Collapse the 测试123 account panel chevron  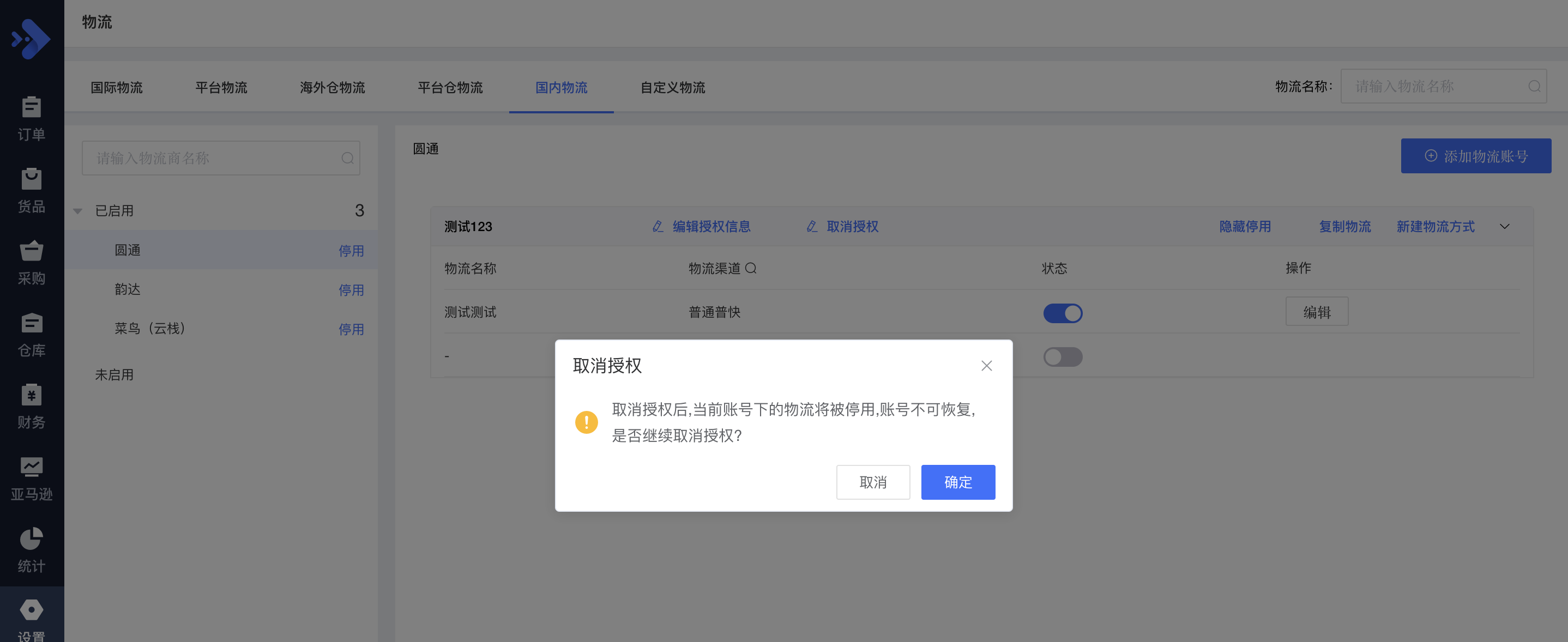[1504, 226]
